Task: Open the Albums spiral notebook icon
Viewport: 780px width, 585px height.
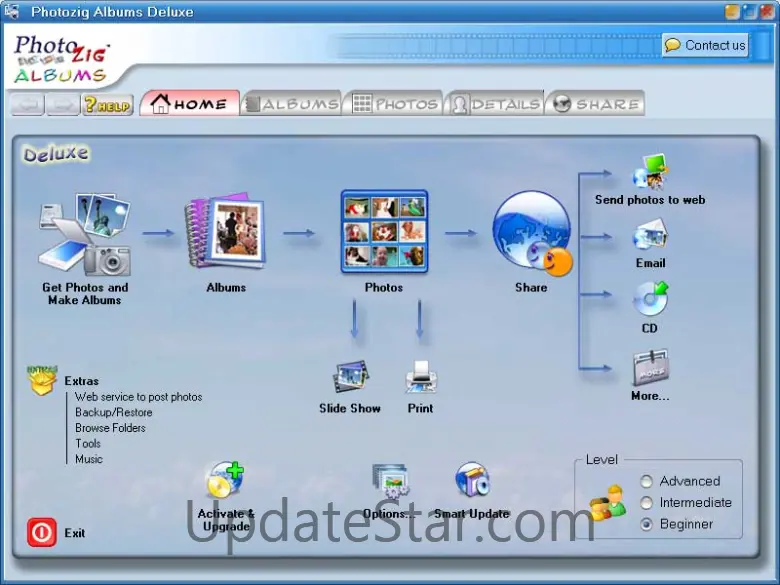Action: (225, 231)
